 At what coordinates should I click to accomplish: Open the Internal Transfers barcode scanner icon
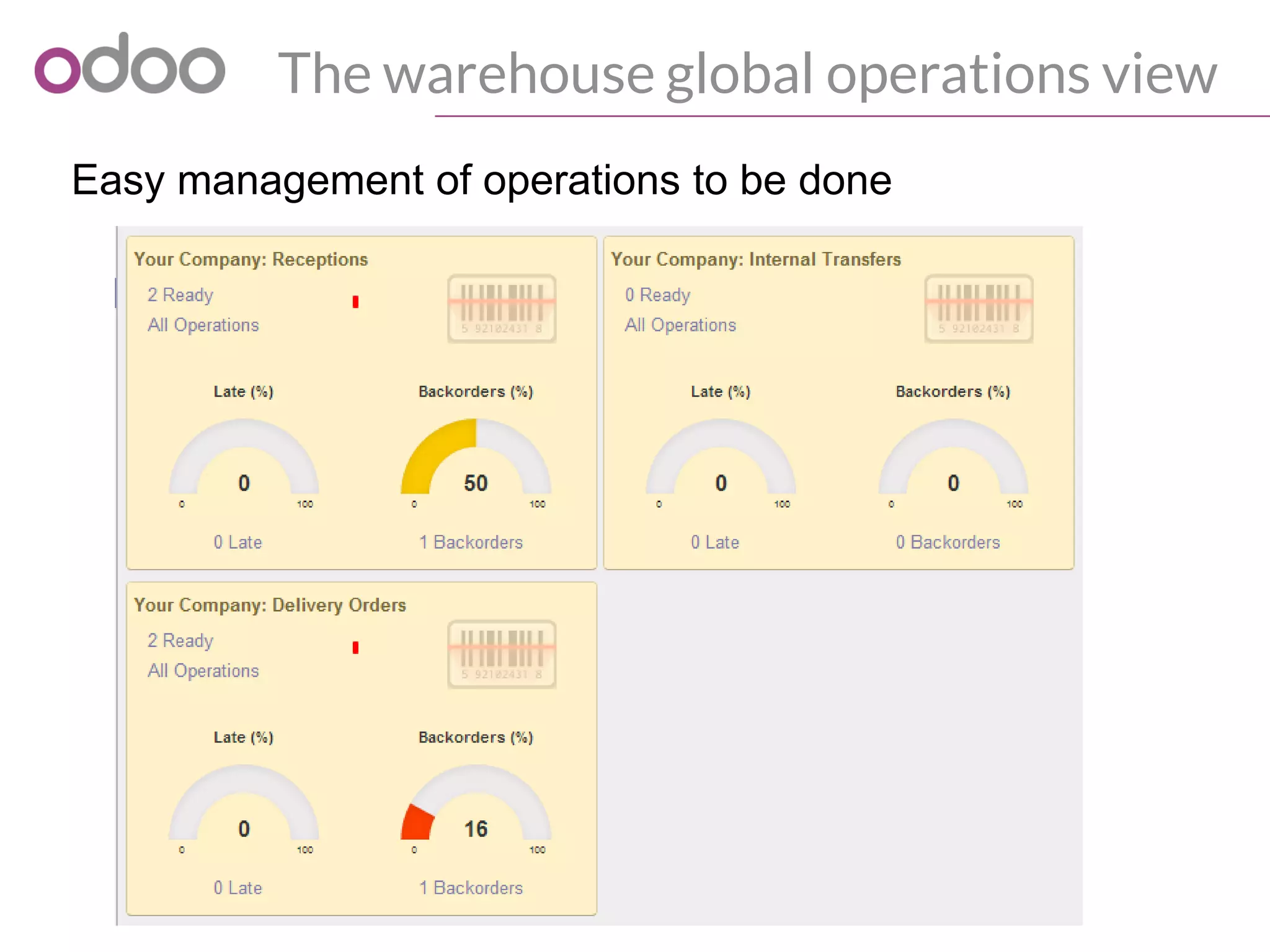(979, 309)
